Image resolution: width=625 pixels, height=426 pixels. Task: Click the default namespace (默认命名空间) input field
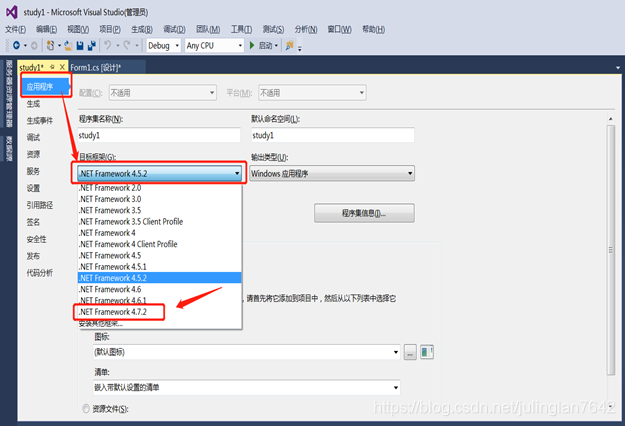pos(332,135)
